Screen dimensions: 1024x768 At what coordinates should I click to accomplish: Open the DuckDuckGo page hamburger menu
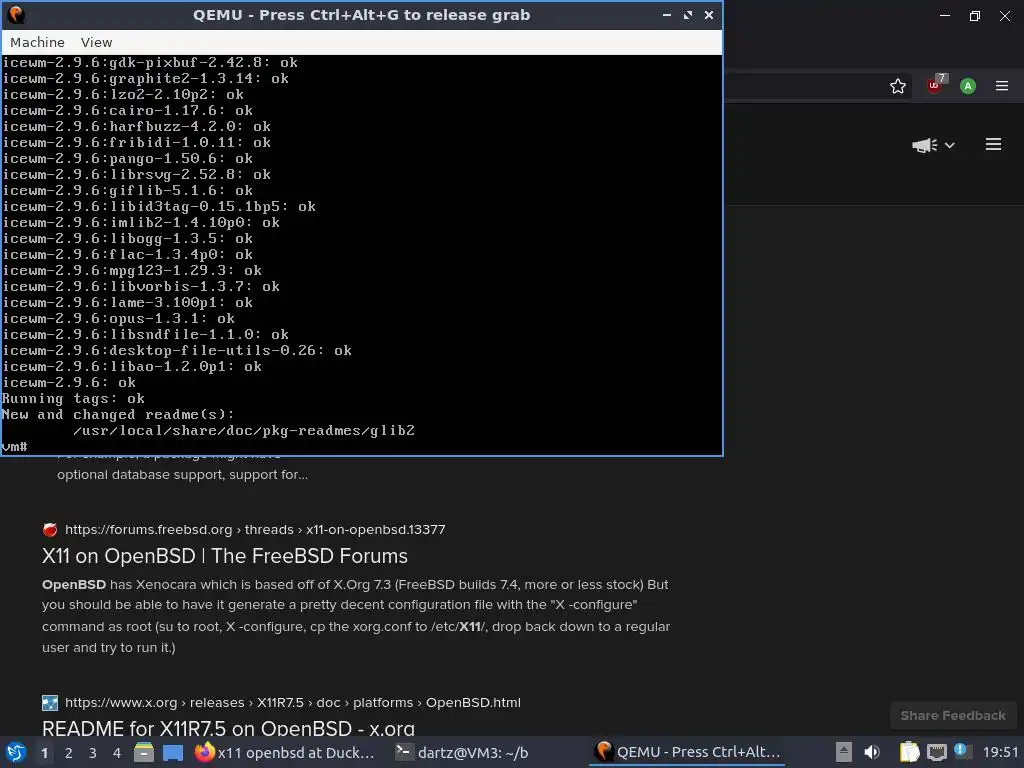click(993, 144)
